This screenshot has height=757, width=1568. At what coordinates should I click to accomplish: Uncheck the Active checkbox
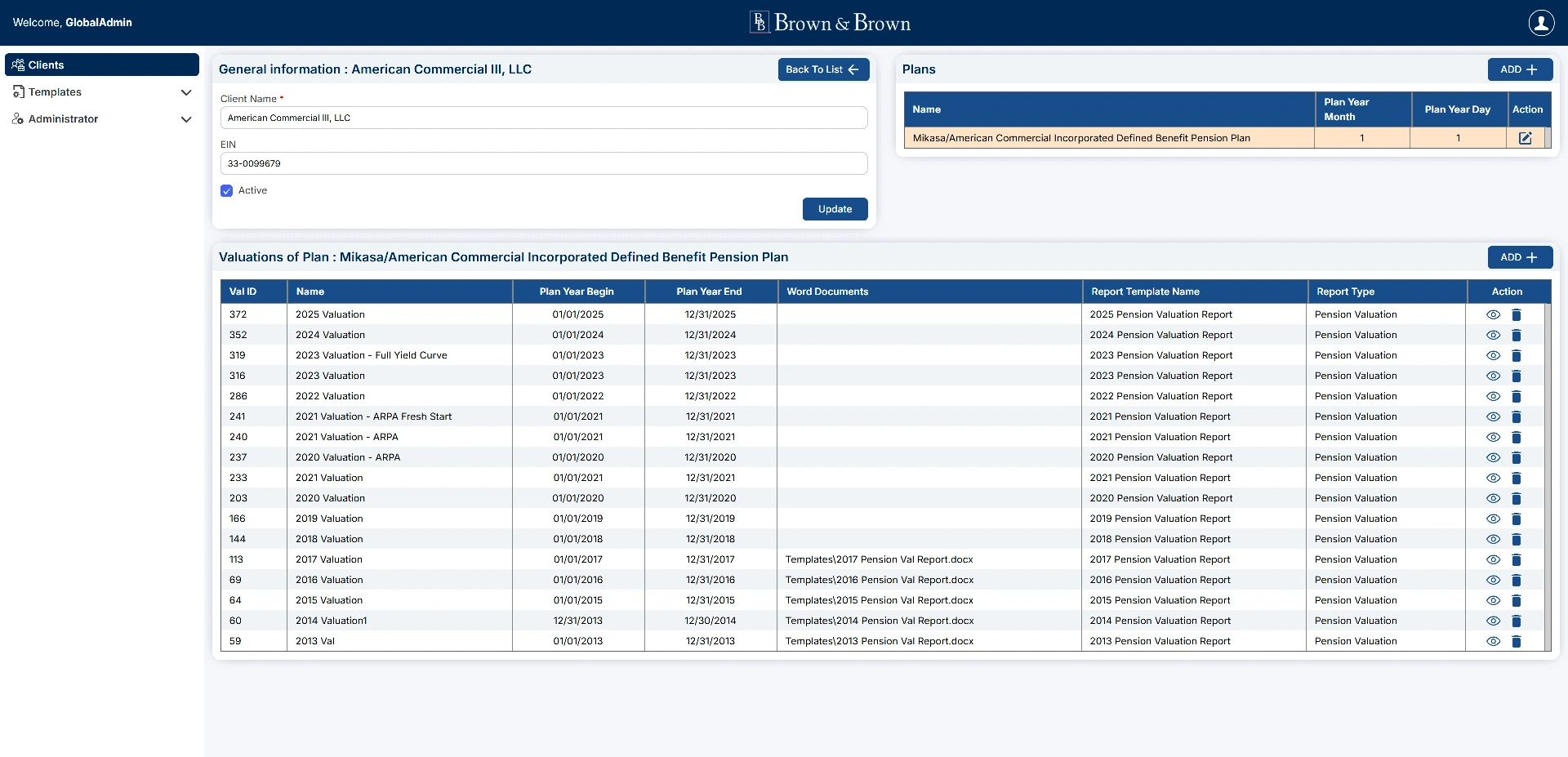[x=227, y=191]
